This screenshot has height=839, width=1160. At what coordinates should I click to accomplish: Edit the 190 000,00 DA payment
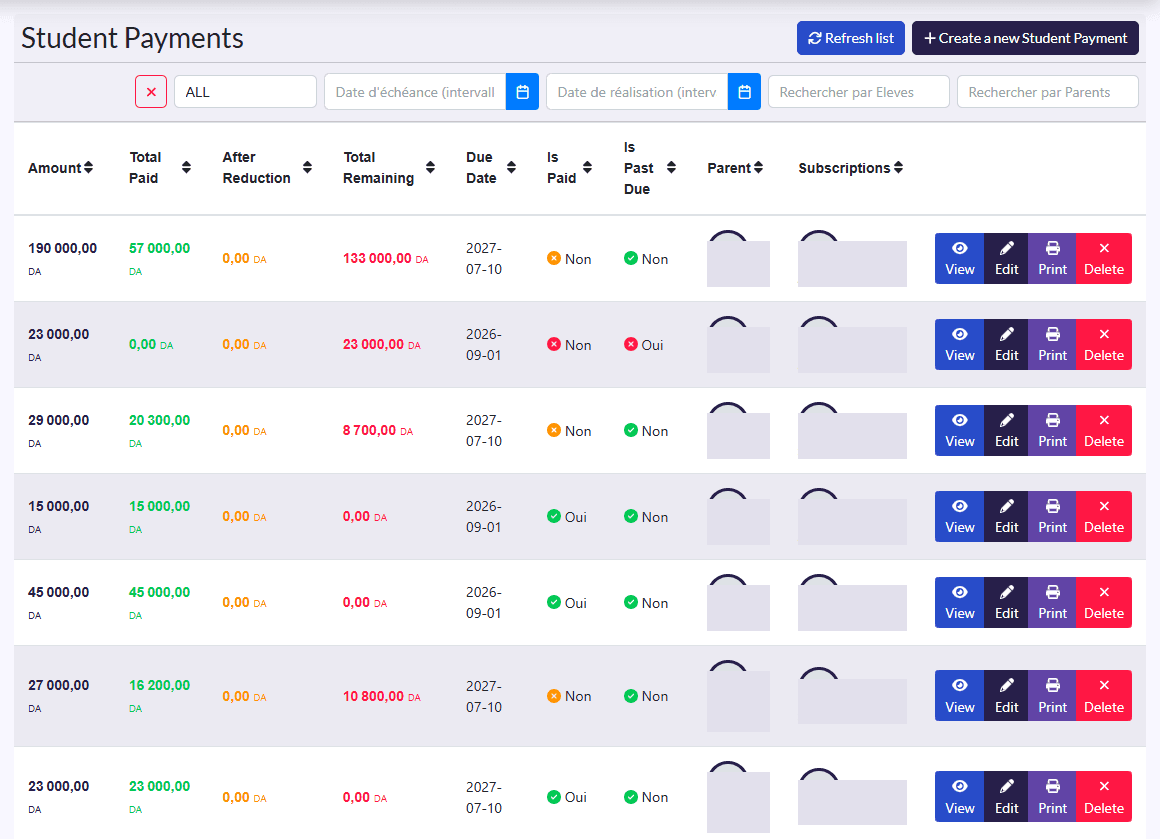point(1006,258)
